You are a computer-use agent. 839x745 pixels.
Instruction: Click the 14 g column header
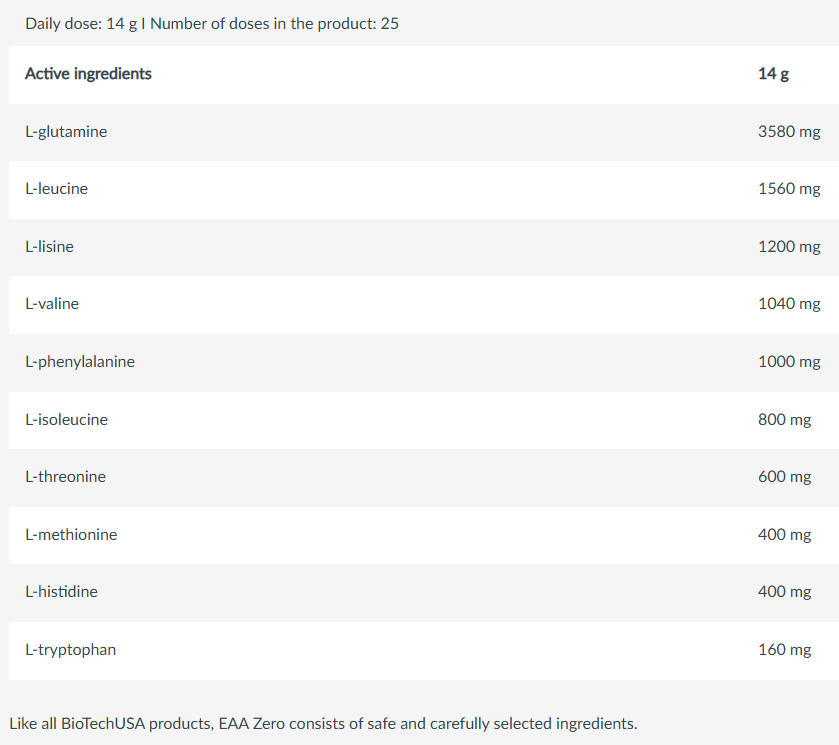click(x=773, y=74)
